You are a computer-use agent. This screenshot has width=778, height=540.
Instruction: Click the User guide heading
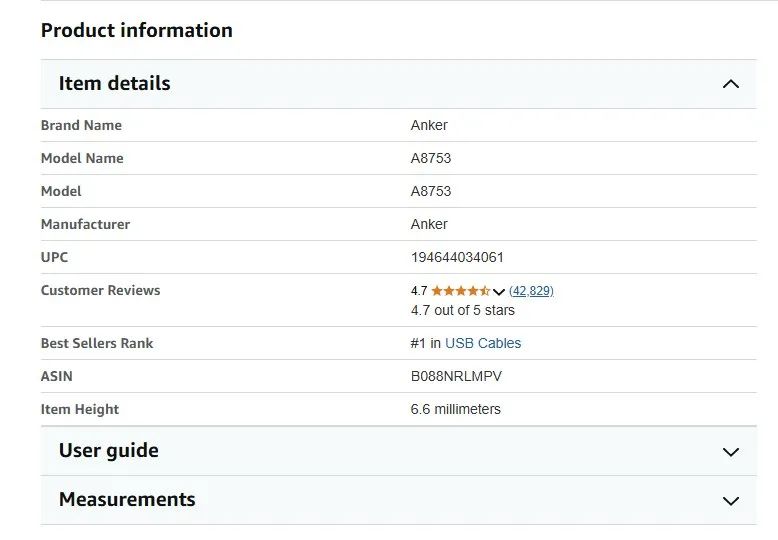click(109, 451)
